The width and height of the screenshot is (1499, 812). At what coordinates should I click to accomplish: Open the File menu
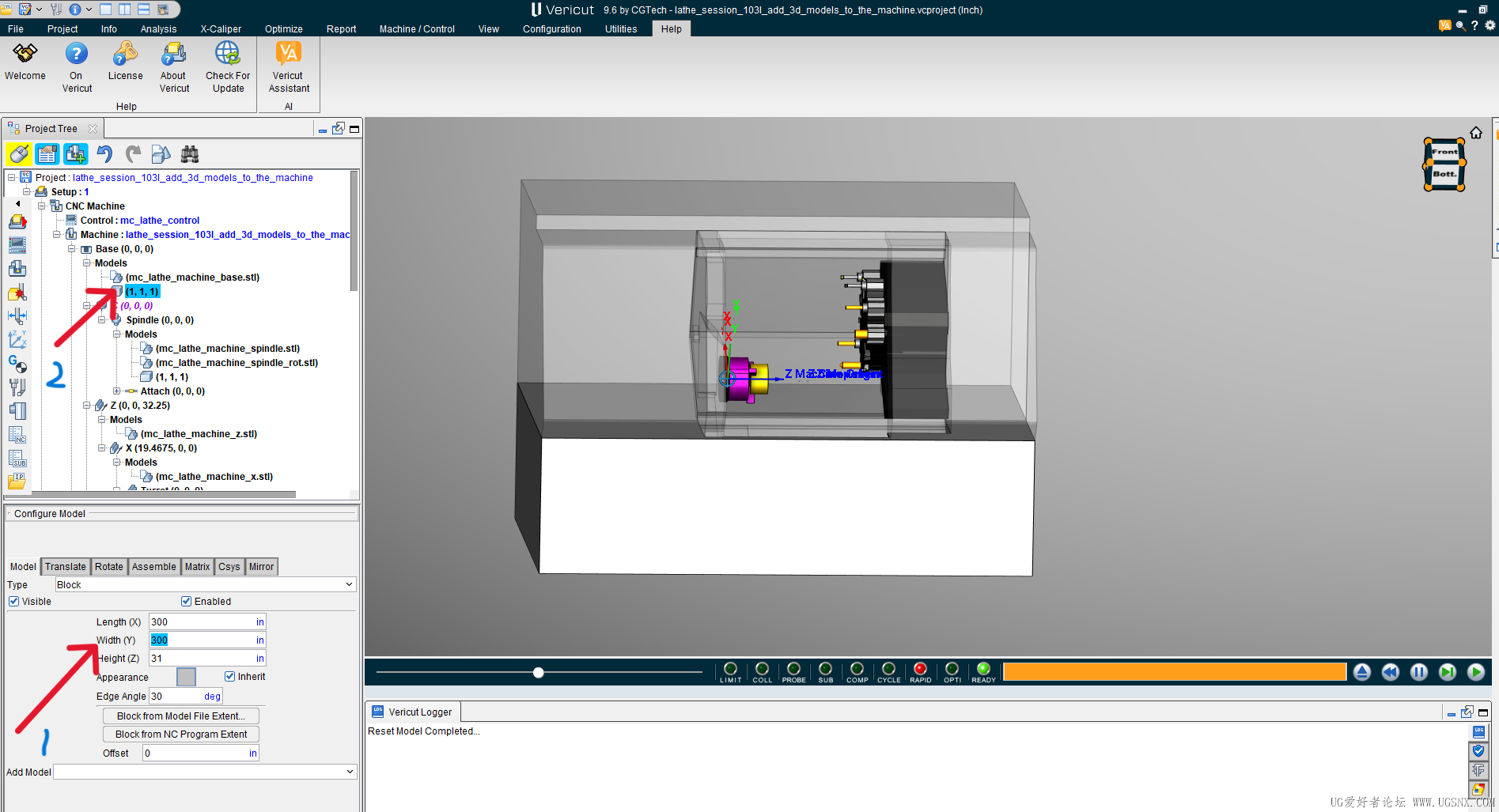[x=16, y=29]
